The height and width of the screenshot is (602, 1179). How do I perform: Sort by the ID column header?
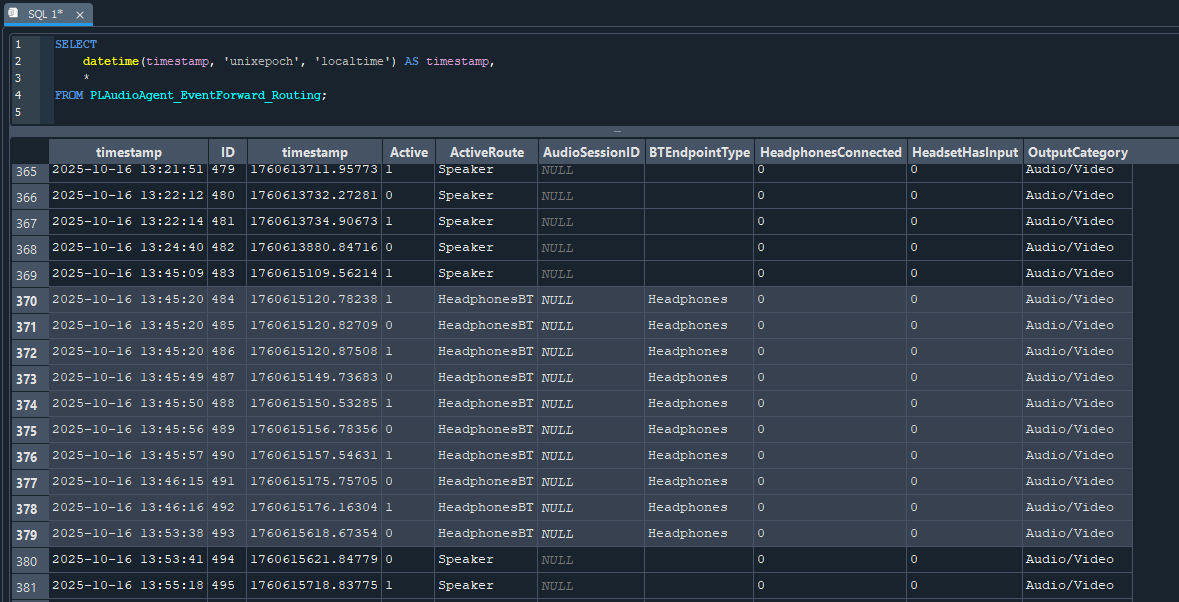point(227,152)
